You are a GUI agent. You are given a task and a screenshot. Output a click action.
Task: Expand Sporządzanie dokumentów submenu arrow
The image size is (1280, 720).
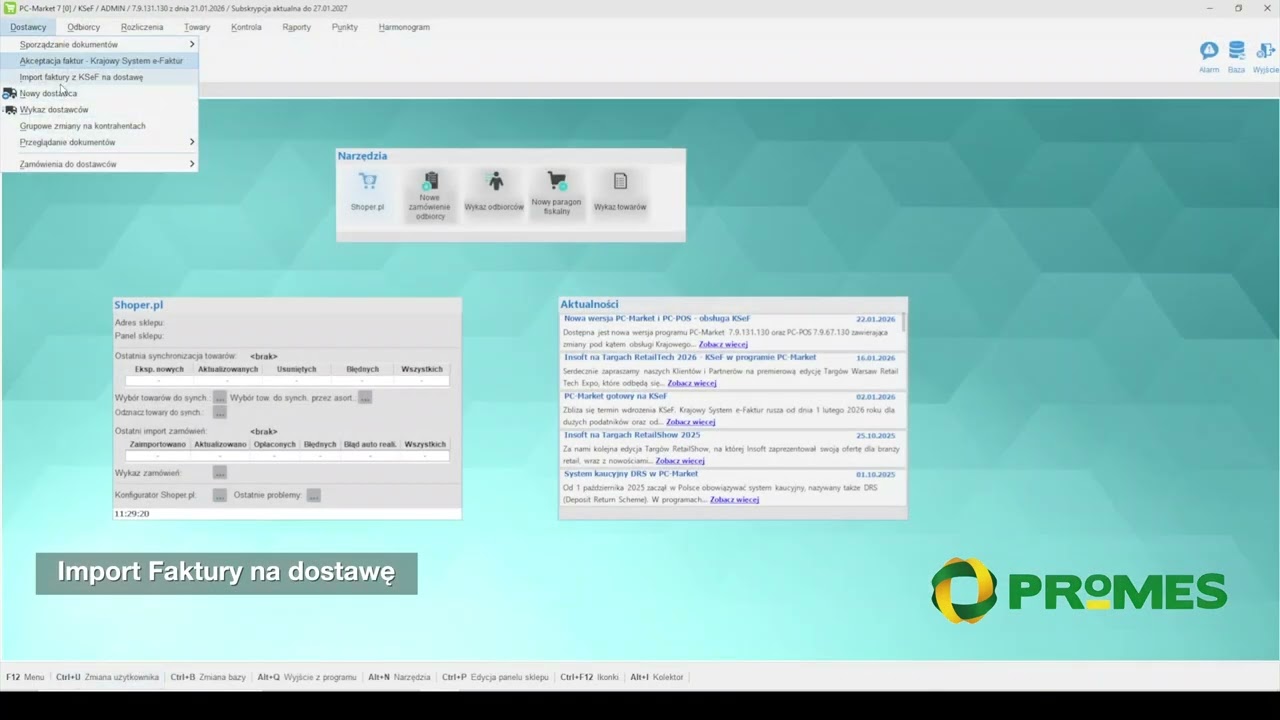tap(192, 45)
